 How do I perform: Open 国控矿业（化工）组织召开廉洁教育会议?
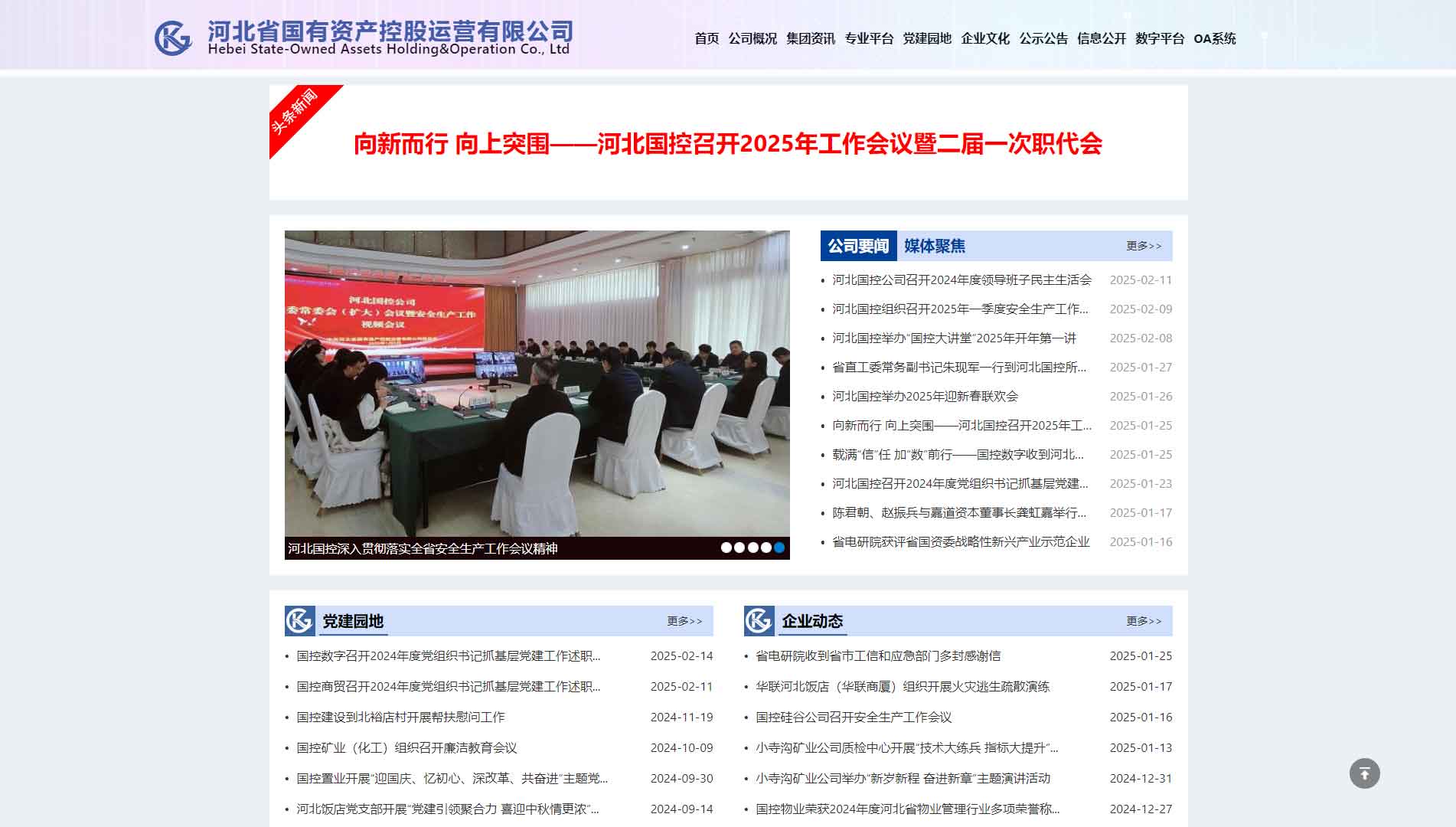(x=406, y=748)
